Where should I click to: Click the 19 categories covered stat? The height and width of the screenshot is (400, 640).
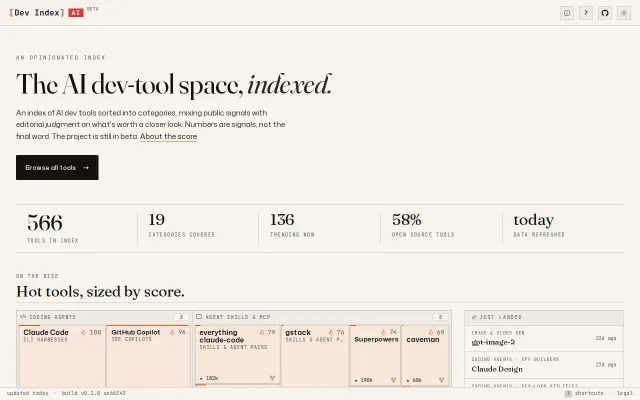click(x=181, y=225)
